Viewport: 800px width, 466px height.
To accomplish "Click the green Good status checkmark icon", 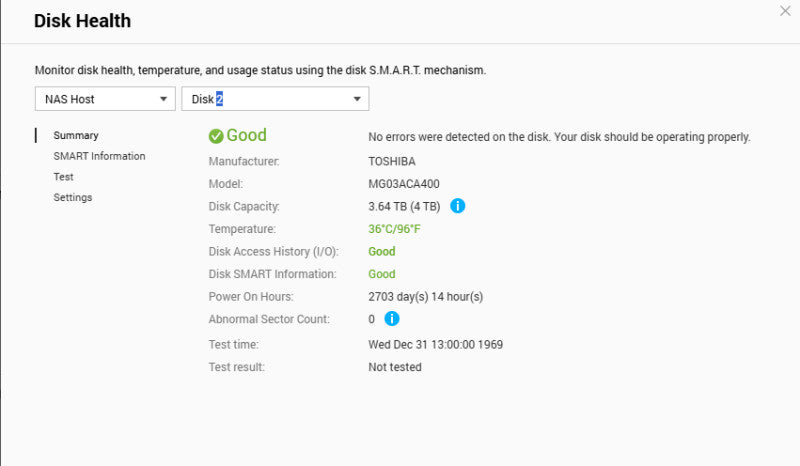I will [x=216, y=136].
